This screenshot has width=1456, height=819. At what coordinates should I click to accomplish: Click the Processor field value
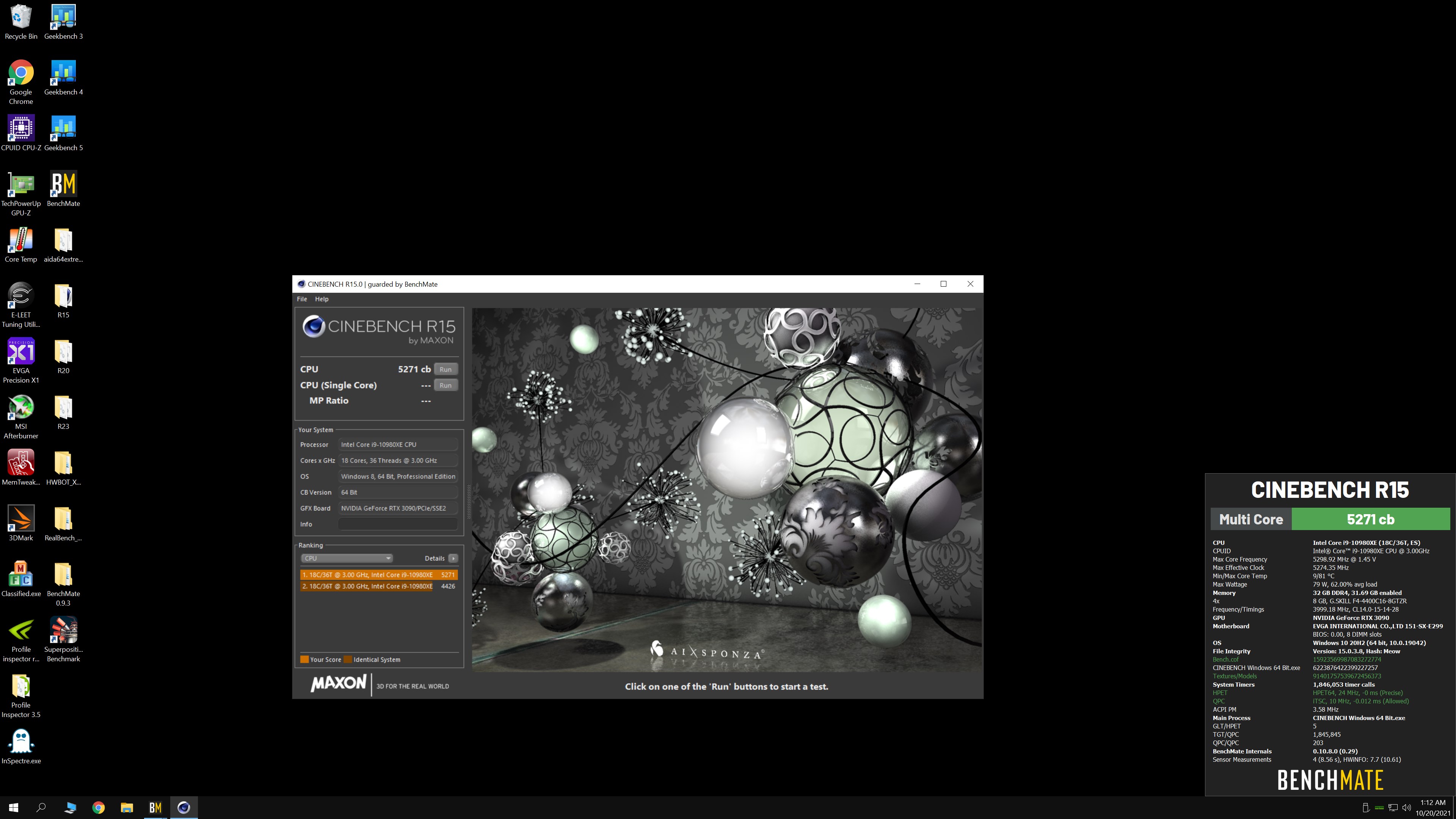tap(398, 444)
